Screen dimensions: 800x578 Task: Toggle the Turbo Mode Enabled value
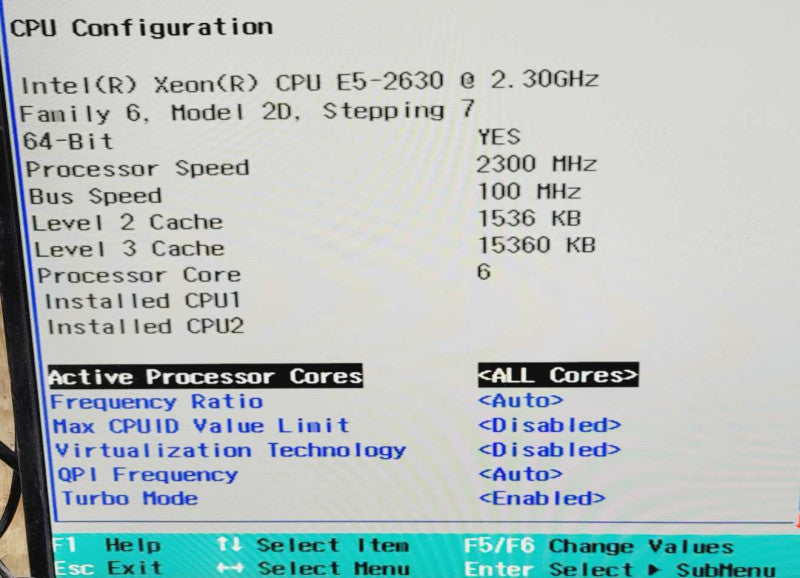point(542,498)
